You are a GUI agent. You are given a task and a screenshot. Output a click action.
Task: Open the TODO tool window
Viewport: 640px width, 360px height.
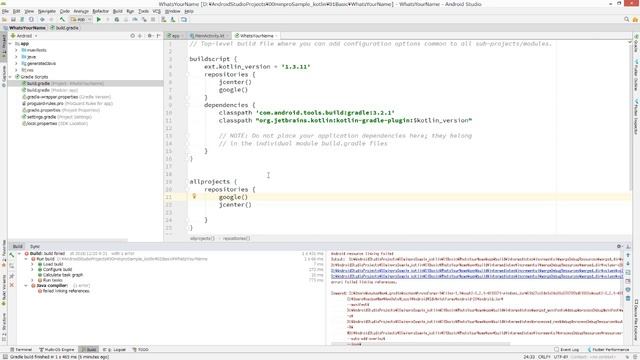[x=140, y=350]
